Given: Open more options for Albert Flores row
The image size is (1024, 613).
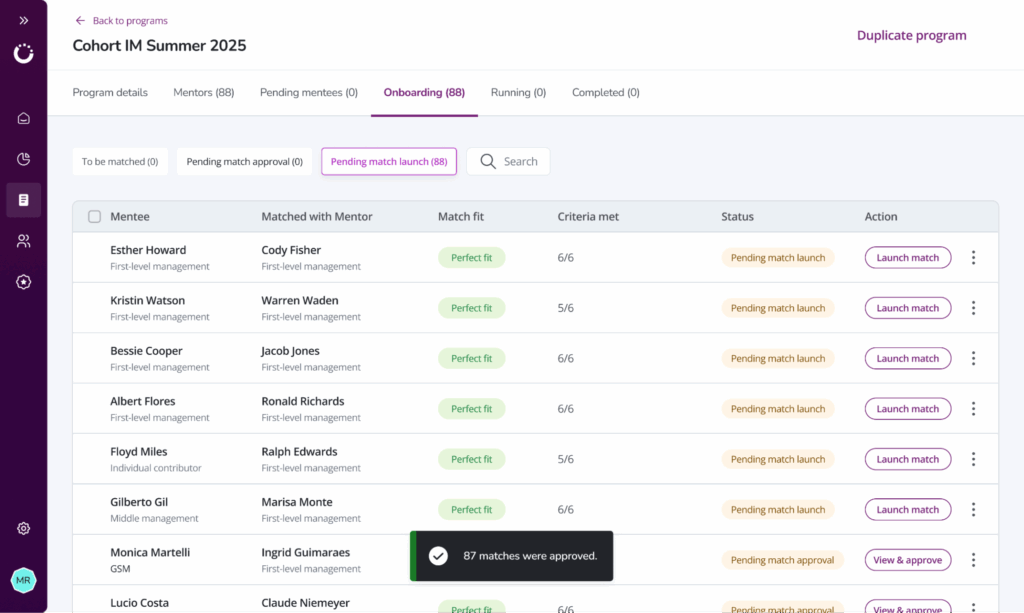Looking at the screenshot, I should point(973,409).
